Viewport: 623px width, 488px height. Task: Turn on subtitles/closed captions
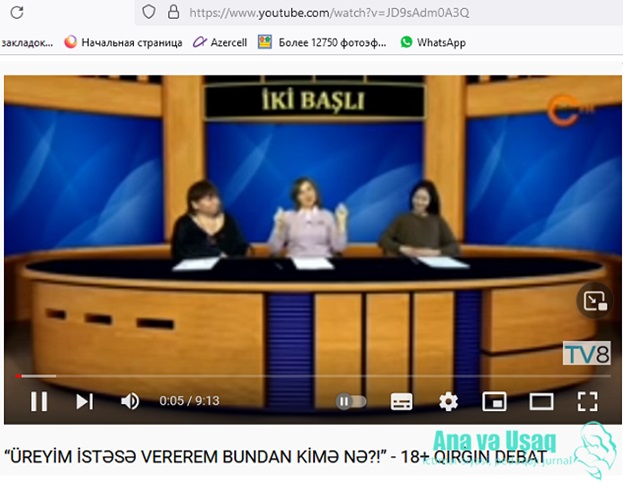point(401,402)
